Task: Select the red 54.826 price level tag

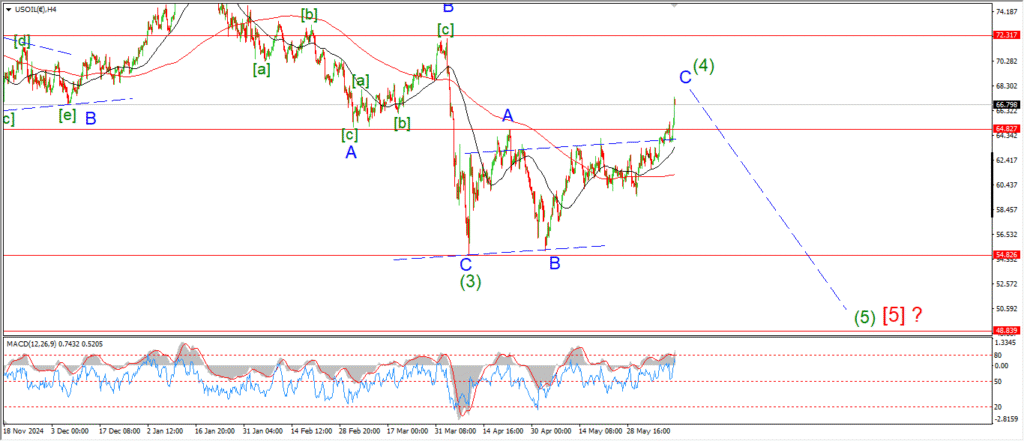Action: point(1005,255)
